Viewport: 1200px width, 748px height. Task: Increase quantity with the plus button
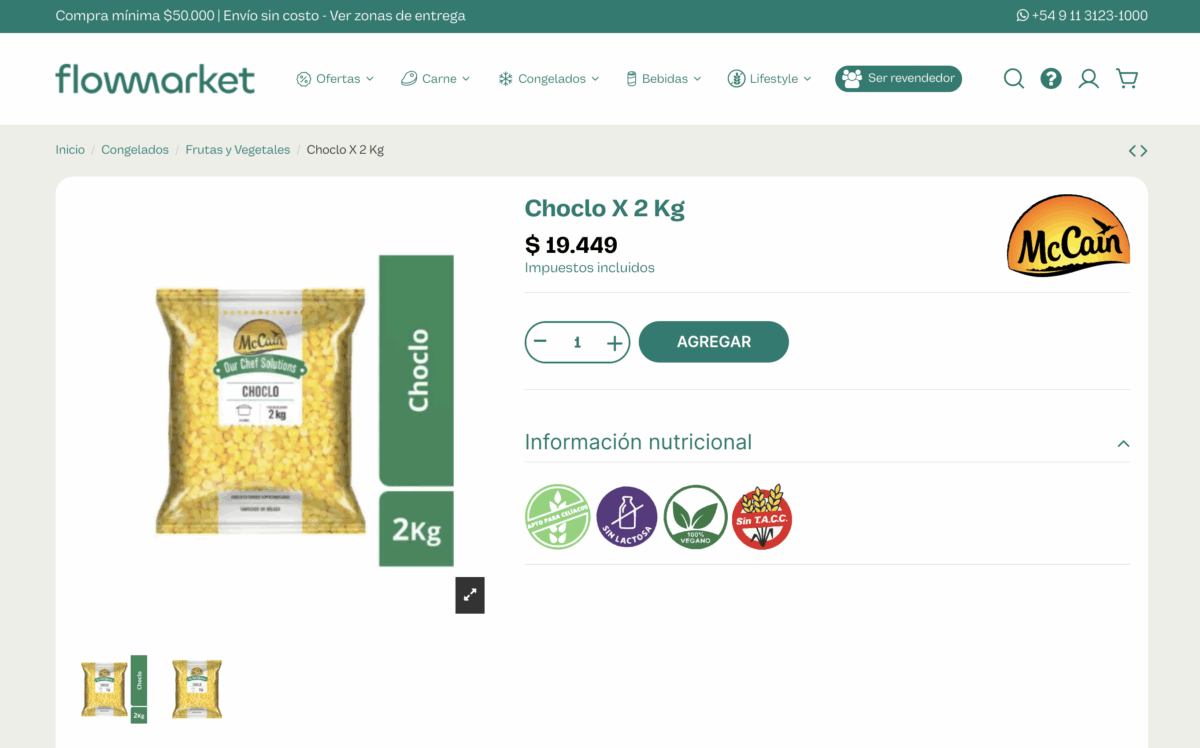614,343
